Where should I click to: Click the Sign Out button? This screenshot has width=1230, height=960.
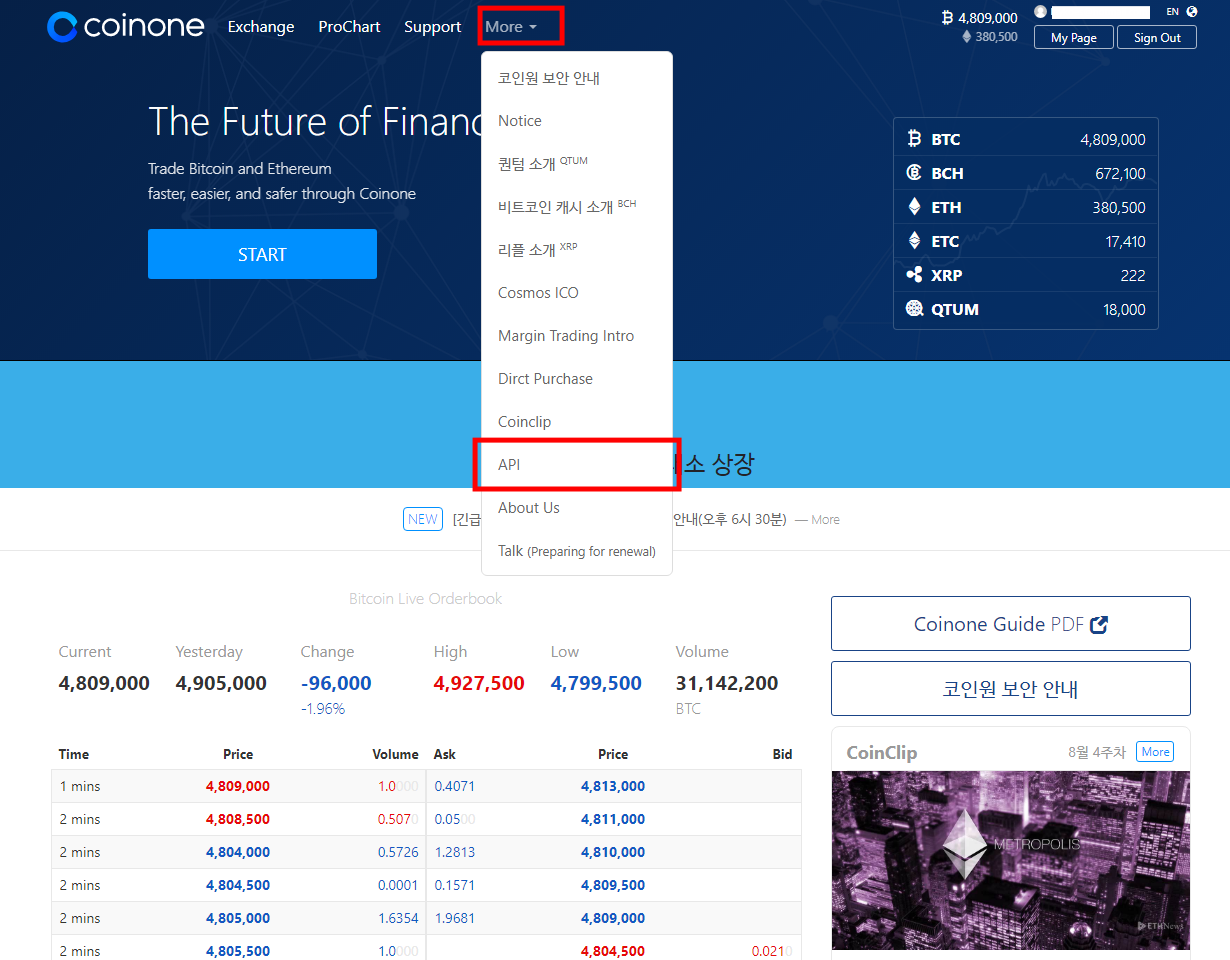[x=1156, y=37]
